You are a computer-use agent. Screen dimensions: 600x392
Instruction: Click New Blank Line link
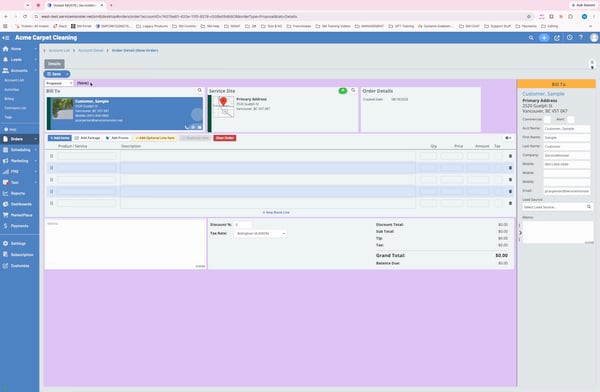pyautogui.click(x=276, y=212)
